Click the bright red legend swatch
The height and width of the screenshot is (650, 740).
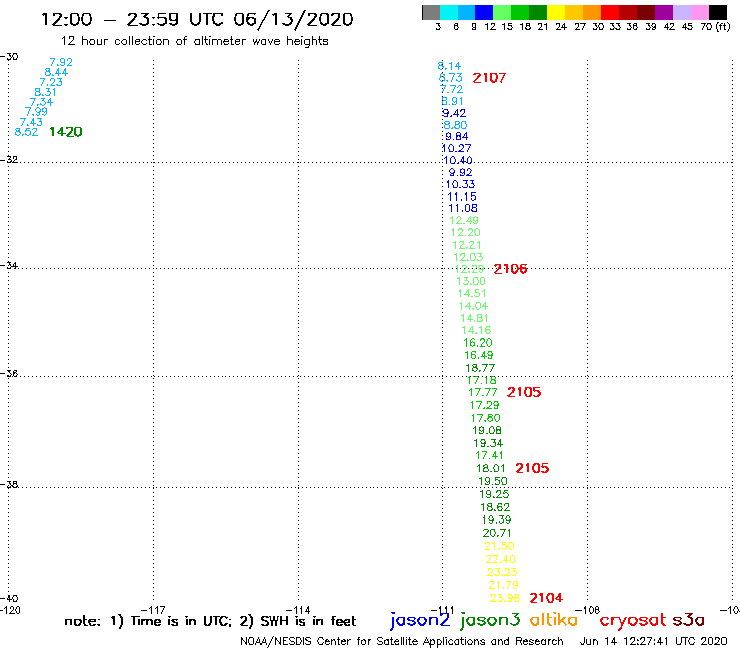610,12
